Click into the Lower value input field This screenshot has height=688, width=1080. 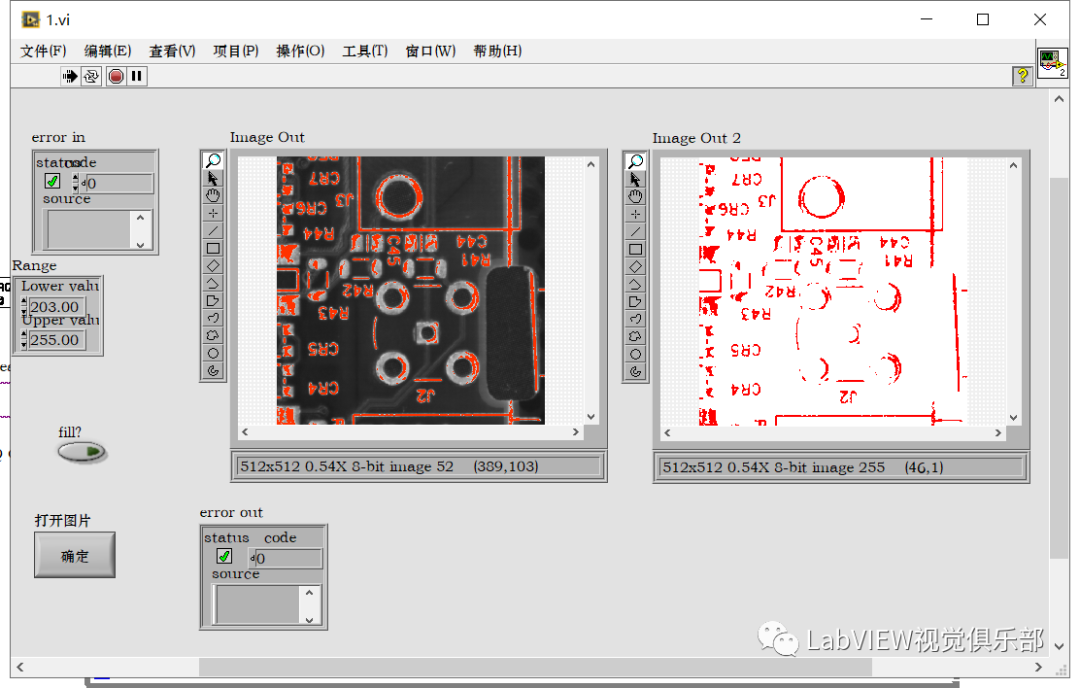57,306
